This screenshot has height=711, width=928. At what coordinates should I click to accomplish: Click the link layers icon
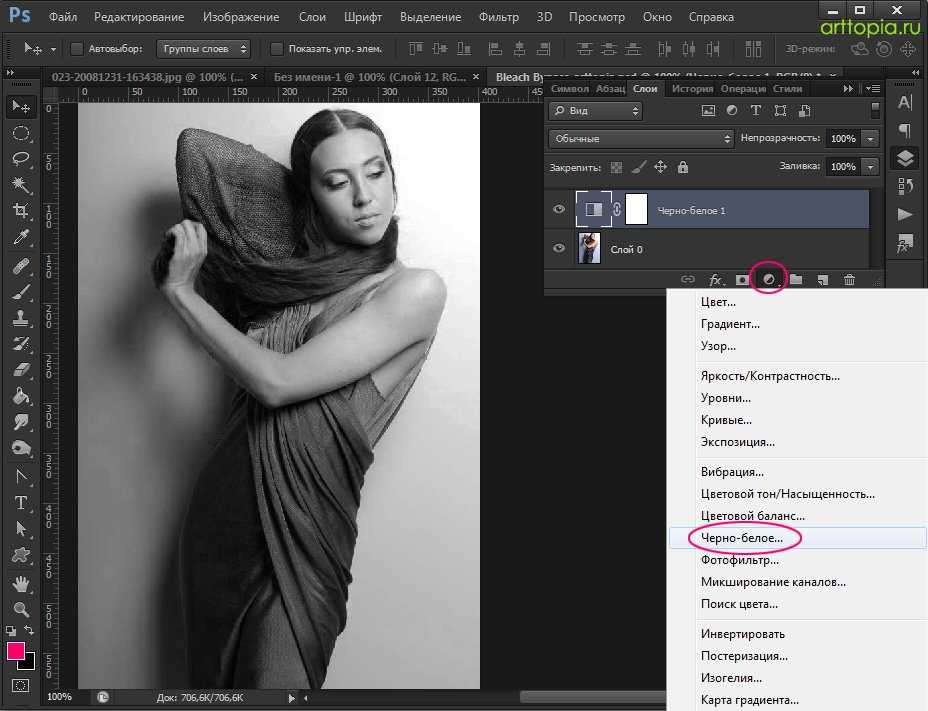(x=687, y=279)
